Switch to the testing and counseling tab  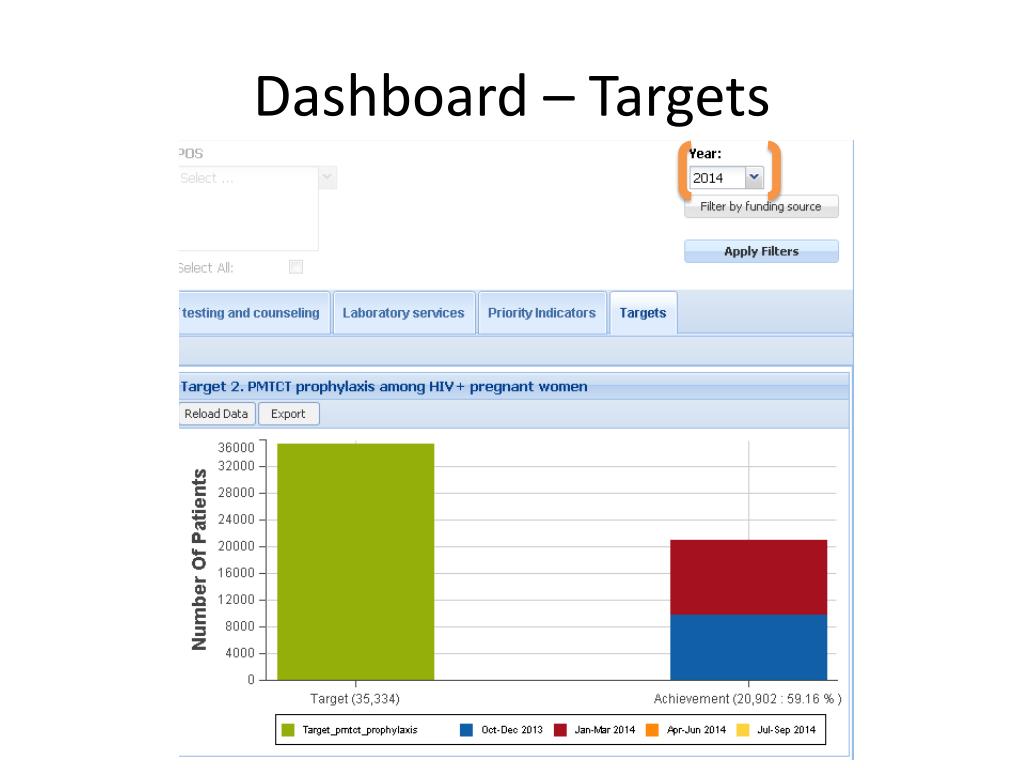click(253, 313)
